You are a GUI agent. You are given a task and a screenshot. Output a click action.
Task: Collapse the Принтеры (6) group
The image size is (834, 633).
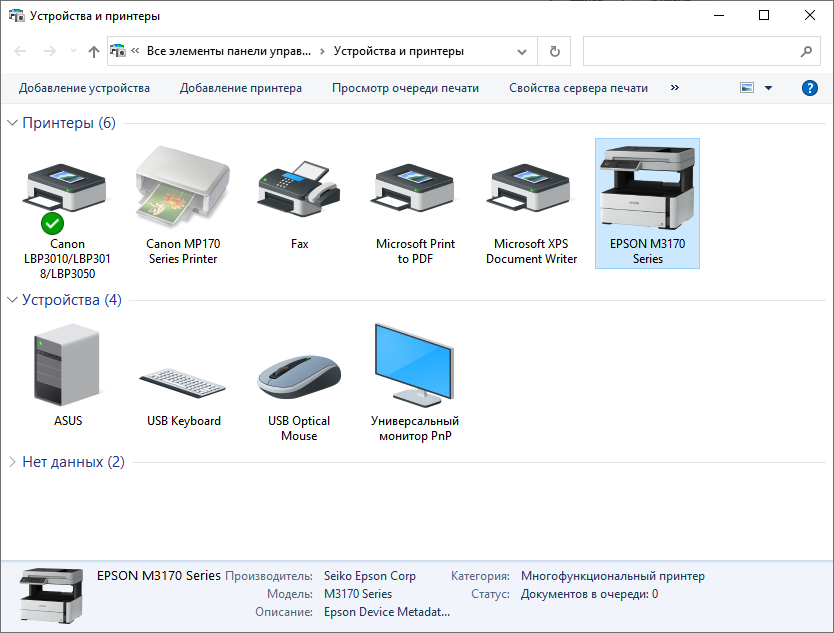pyautogui.click(x=12, y=123)
